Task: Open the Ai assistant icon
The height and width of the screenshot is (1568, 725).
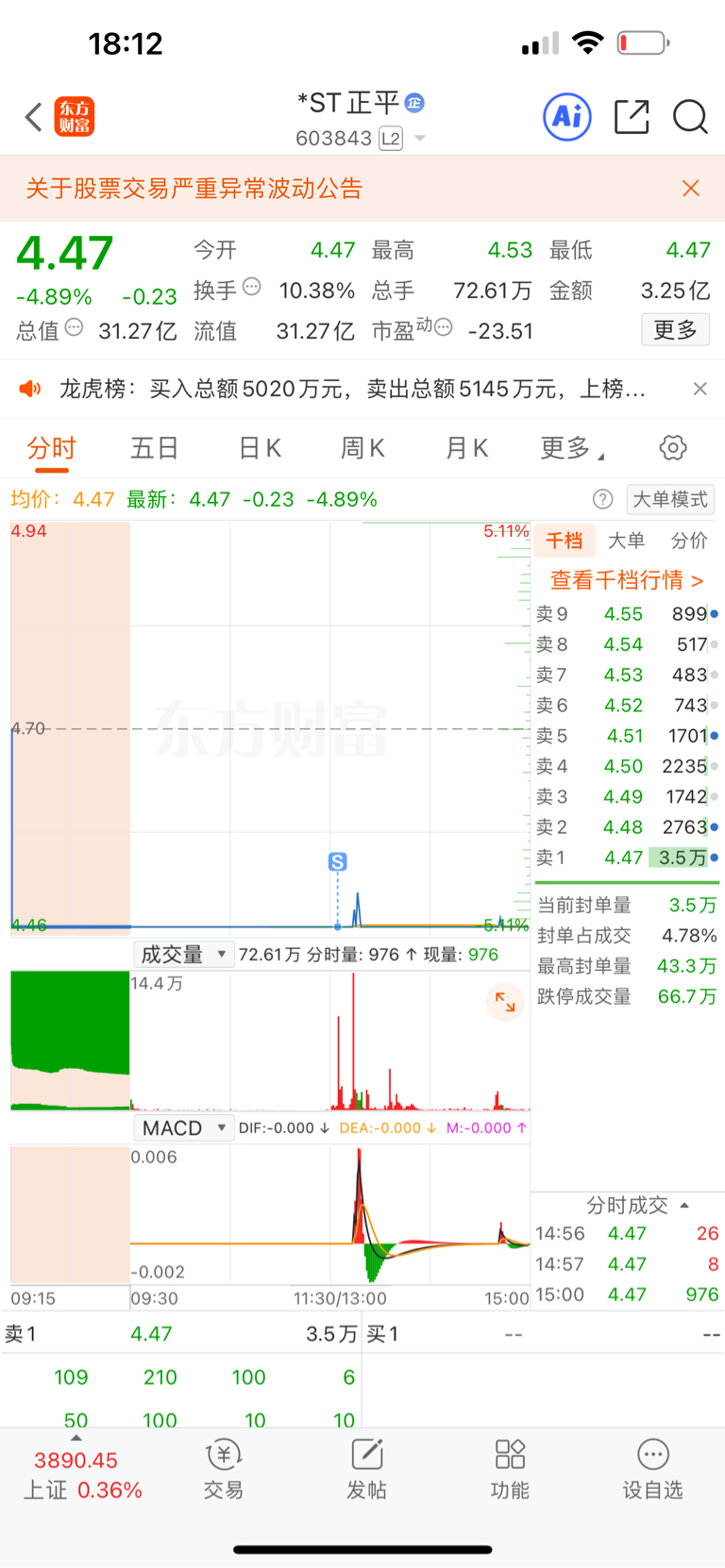Action: pyautogui.click(x=567, y=117)
